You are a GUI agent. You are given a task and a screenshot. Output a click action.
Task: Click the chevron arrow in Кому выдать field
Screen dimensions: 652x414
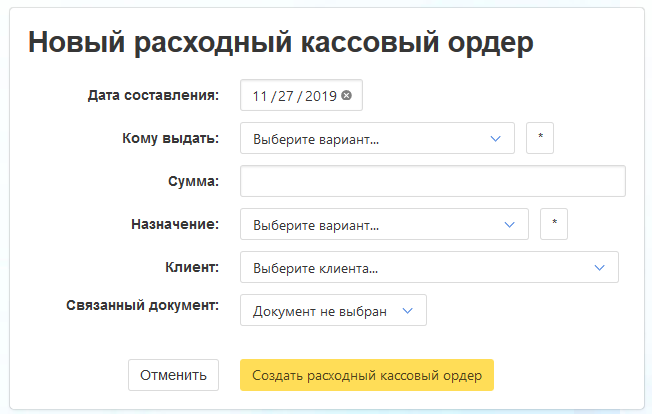point(495,138)
